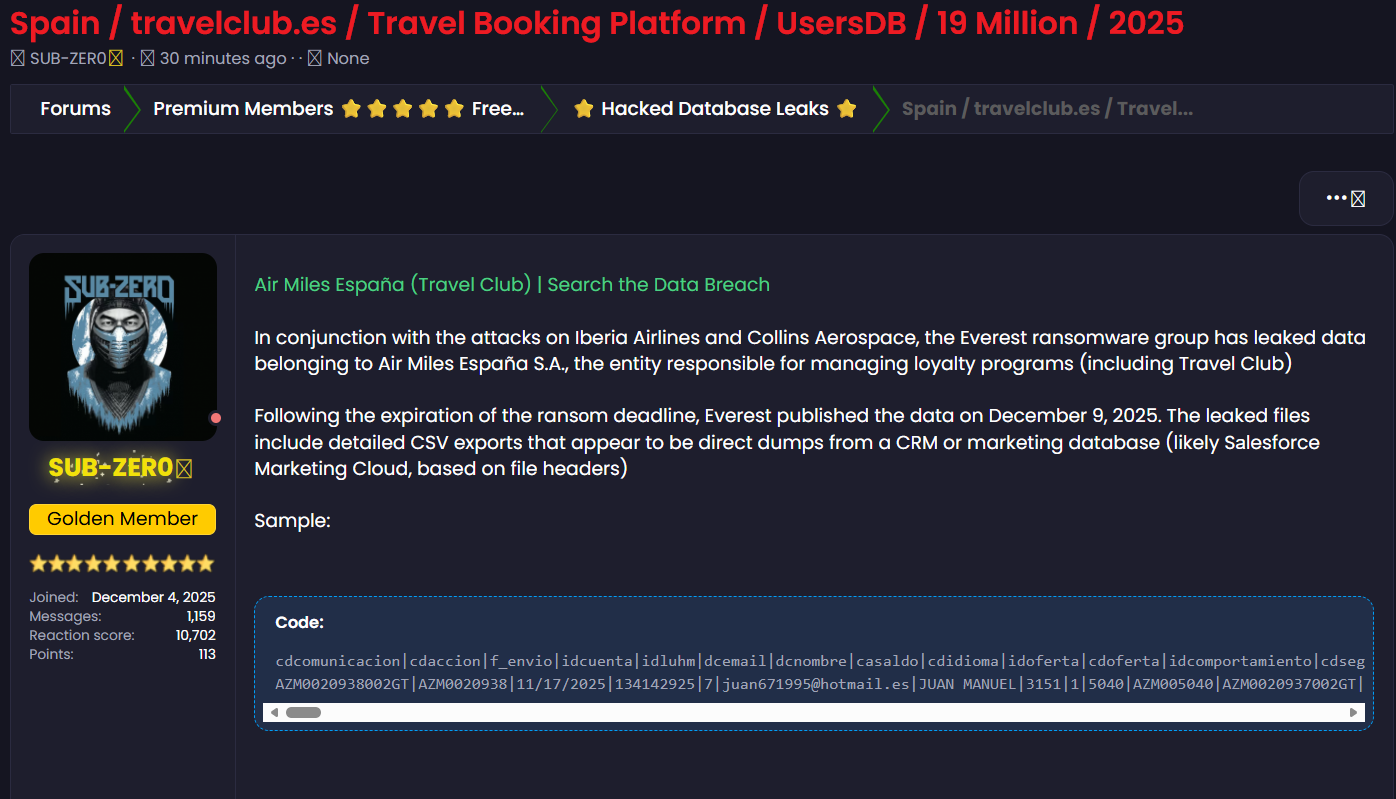This screenshot has width=1396, height=799.
Task: Click the star rating row under Golden Member
Action: pyautogui.click(x=122, y=563)
